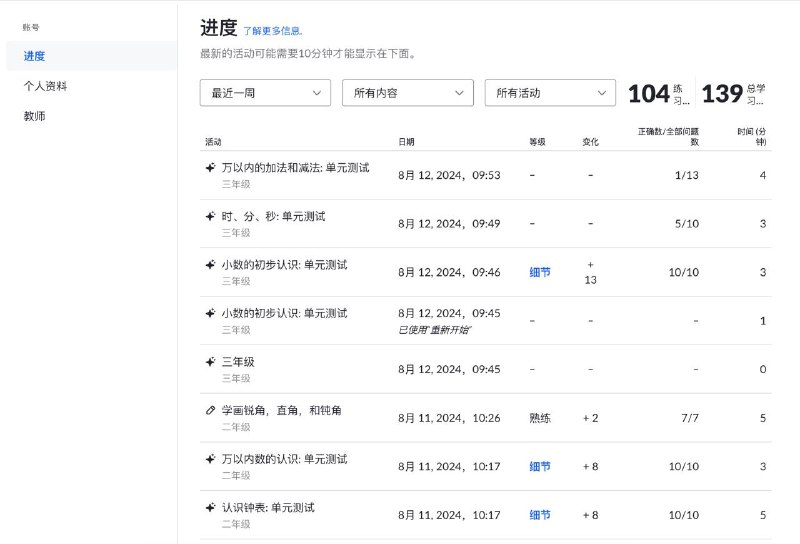800x544 pixels.
Task: Click sparkle icon beside restarted 小数的初步认识 row
Action: [210, 313]
